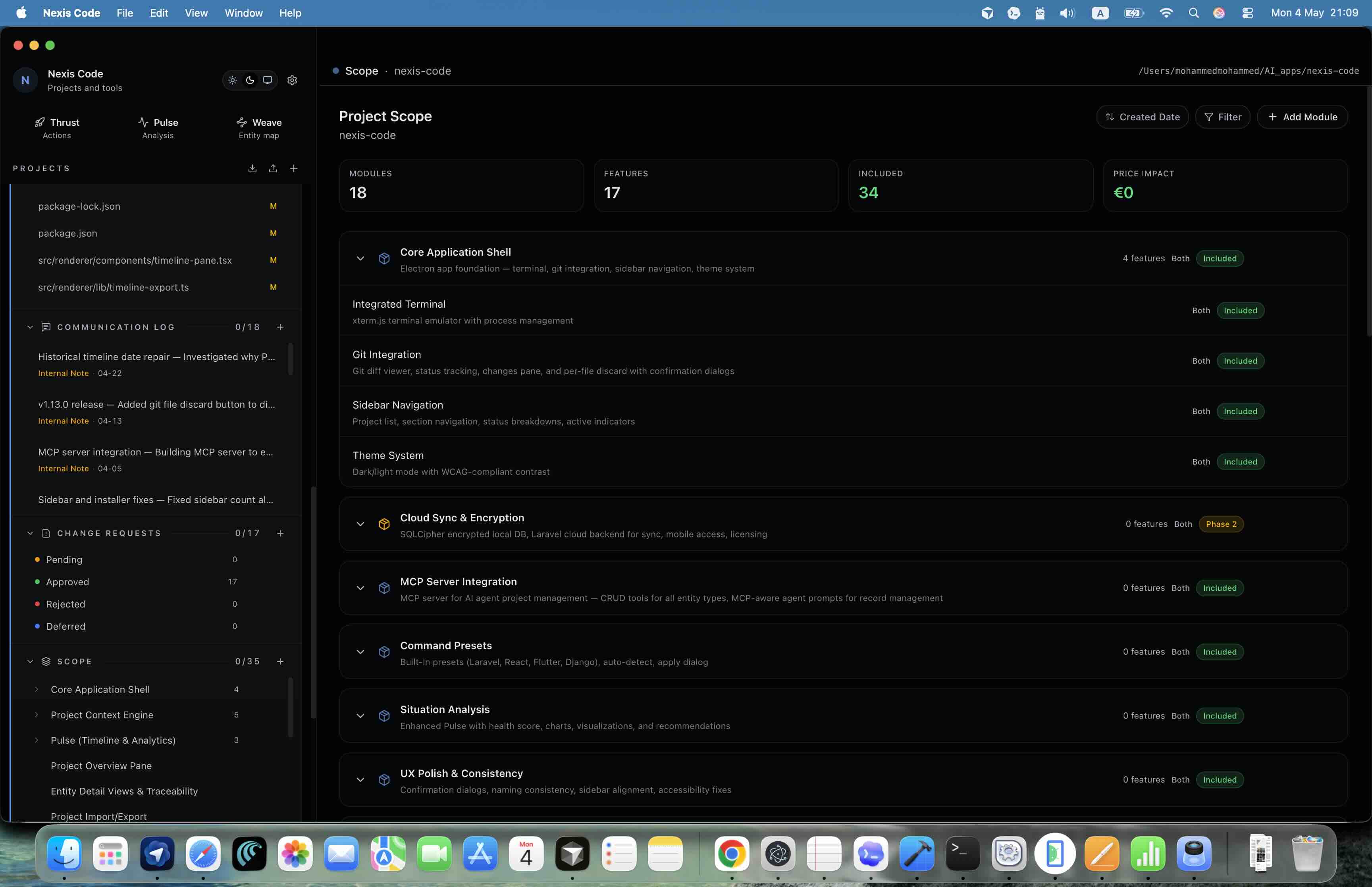Select system theme with the monitor toggle
The height and width of the screenshot is (887, 1372).
tap(268, 80)
